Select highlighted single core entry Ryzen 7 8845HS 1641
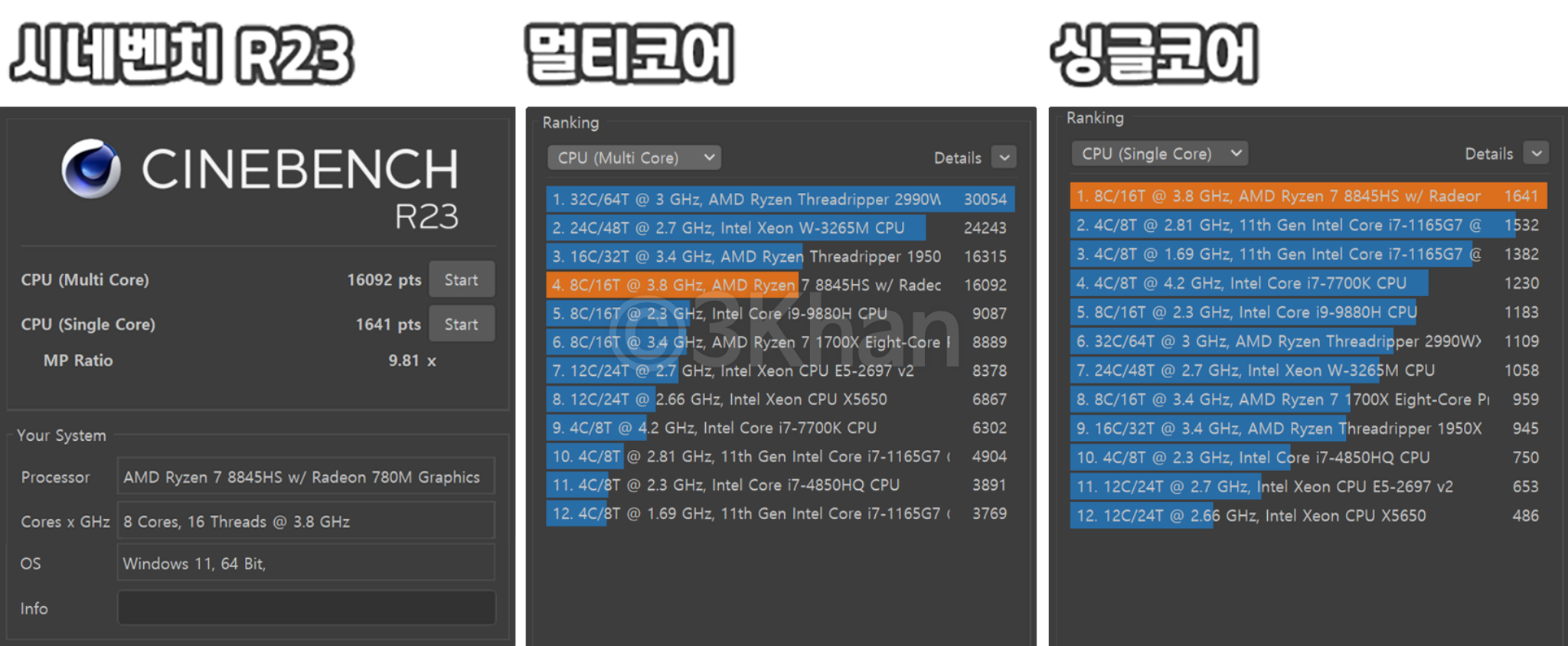Image resolution: width=1568 pixels, height=646 pixels. 1308,196
